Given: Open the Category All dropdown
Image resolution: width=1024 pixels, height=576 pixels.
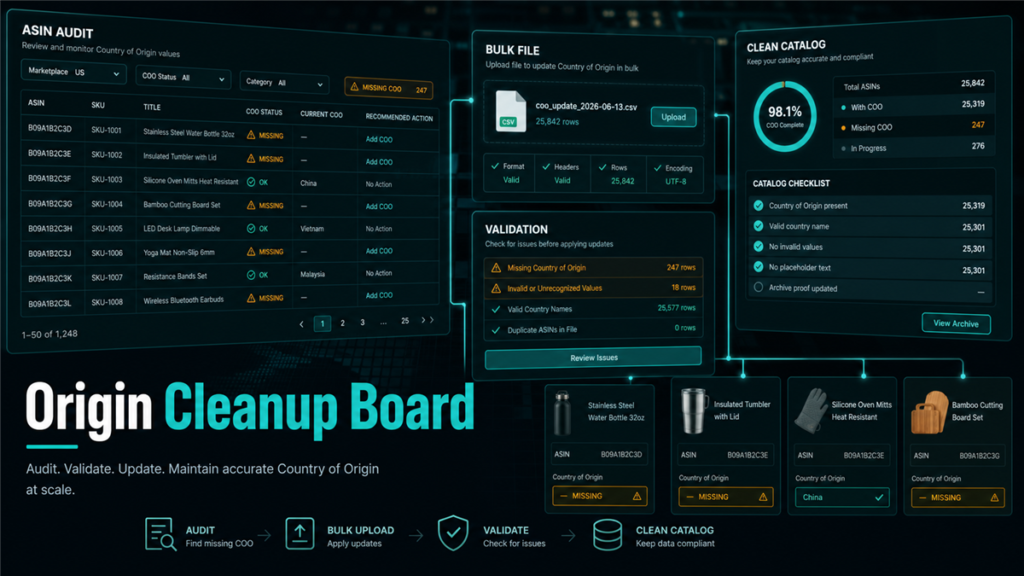Looking at the screenshot, I should pyautogui.click(x=284, y=83).
